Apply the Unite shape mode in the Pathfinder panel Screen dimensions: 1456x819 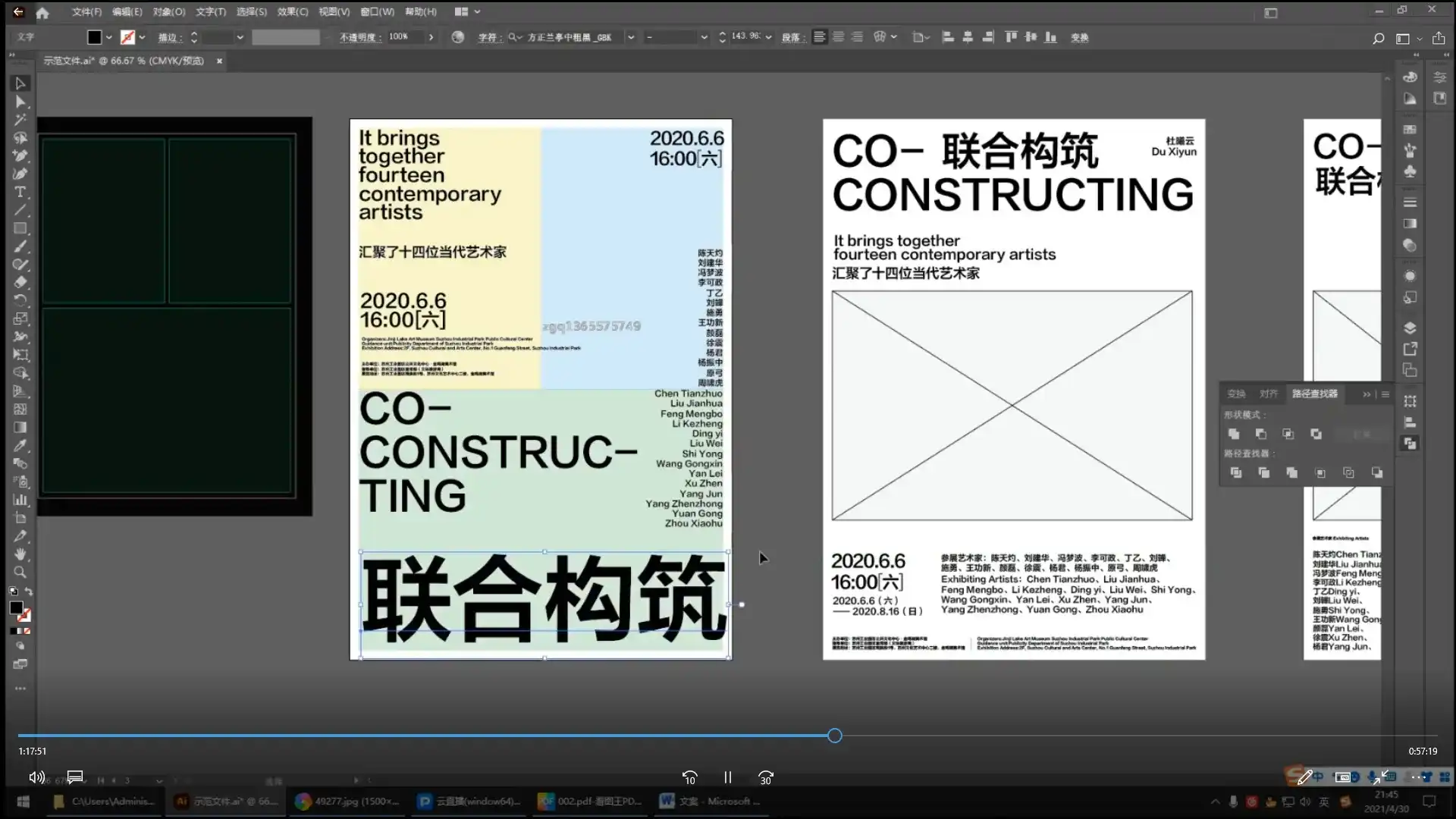point(1235,434)
